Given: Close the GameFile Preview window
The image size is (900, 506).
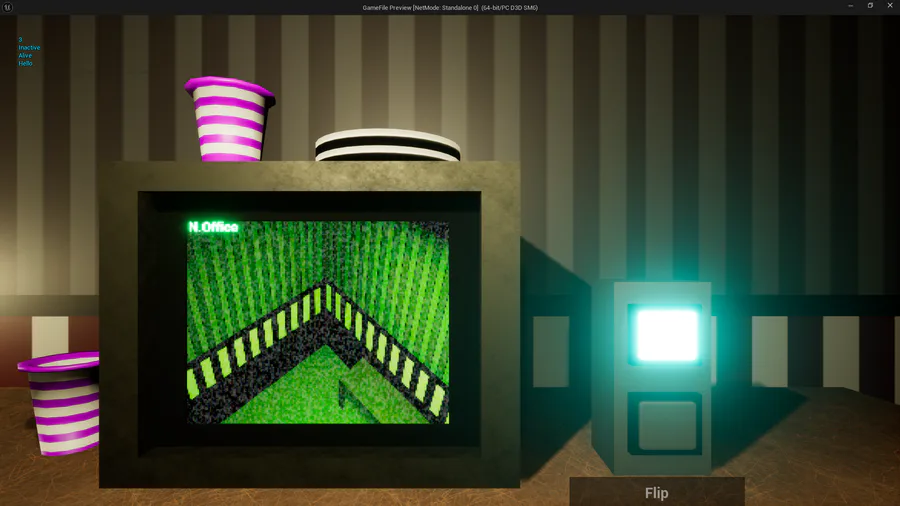Looking at the screenshot, I should pos(890,6).
